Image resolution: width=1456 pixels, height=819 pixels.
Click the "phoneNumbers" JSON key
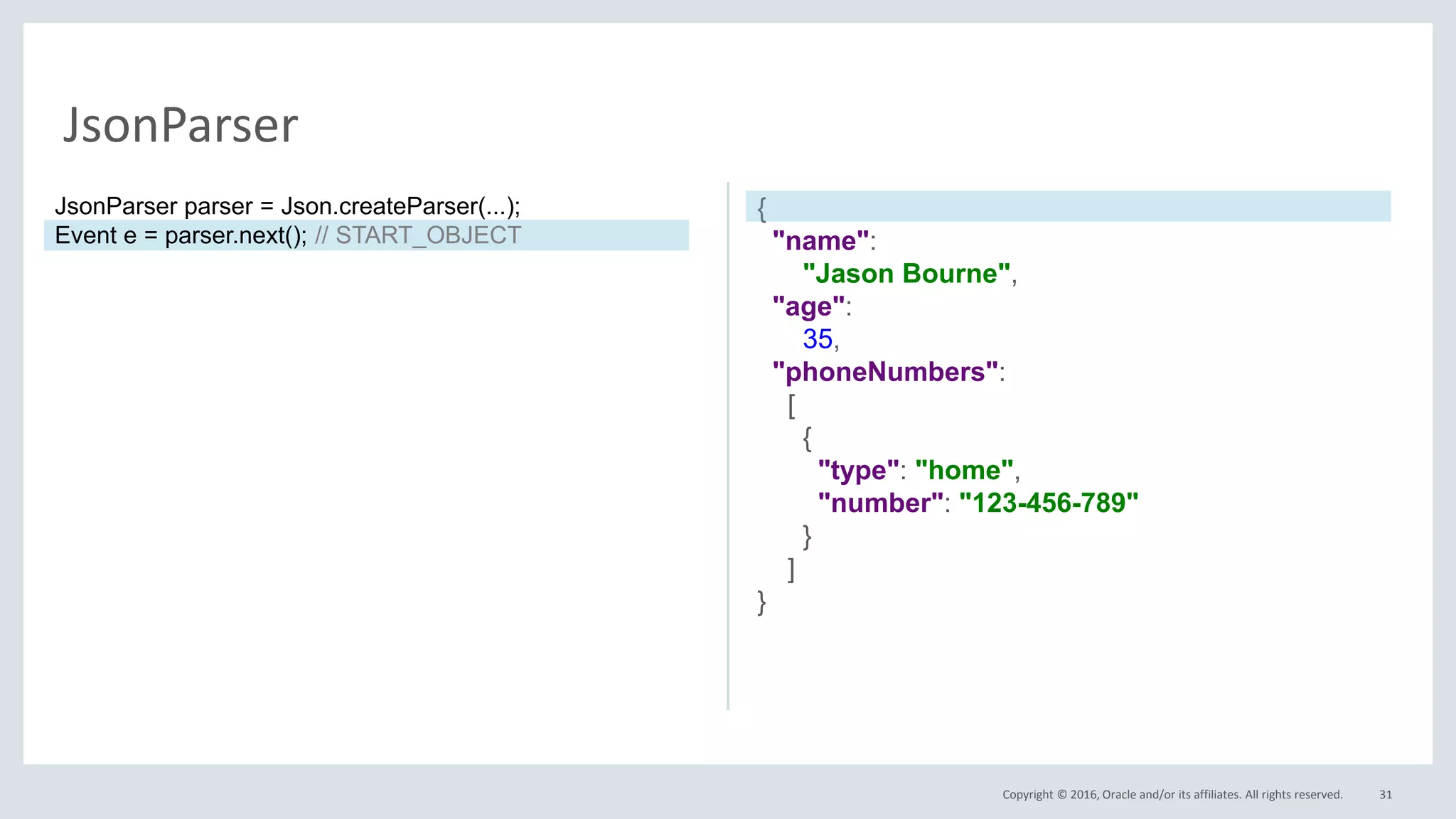(x=885, y=372)
